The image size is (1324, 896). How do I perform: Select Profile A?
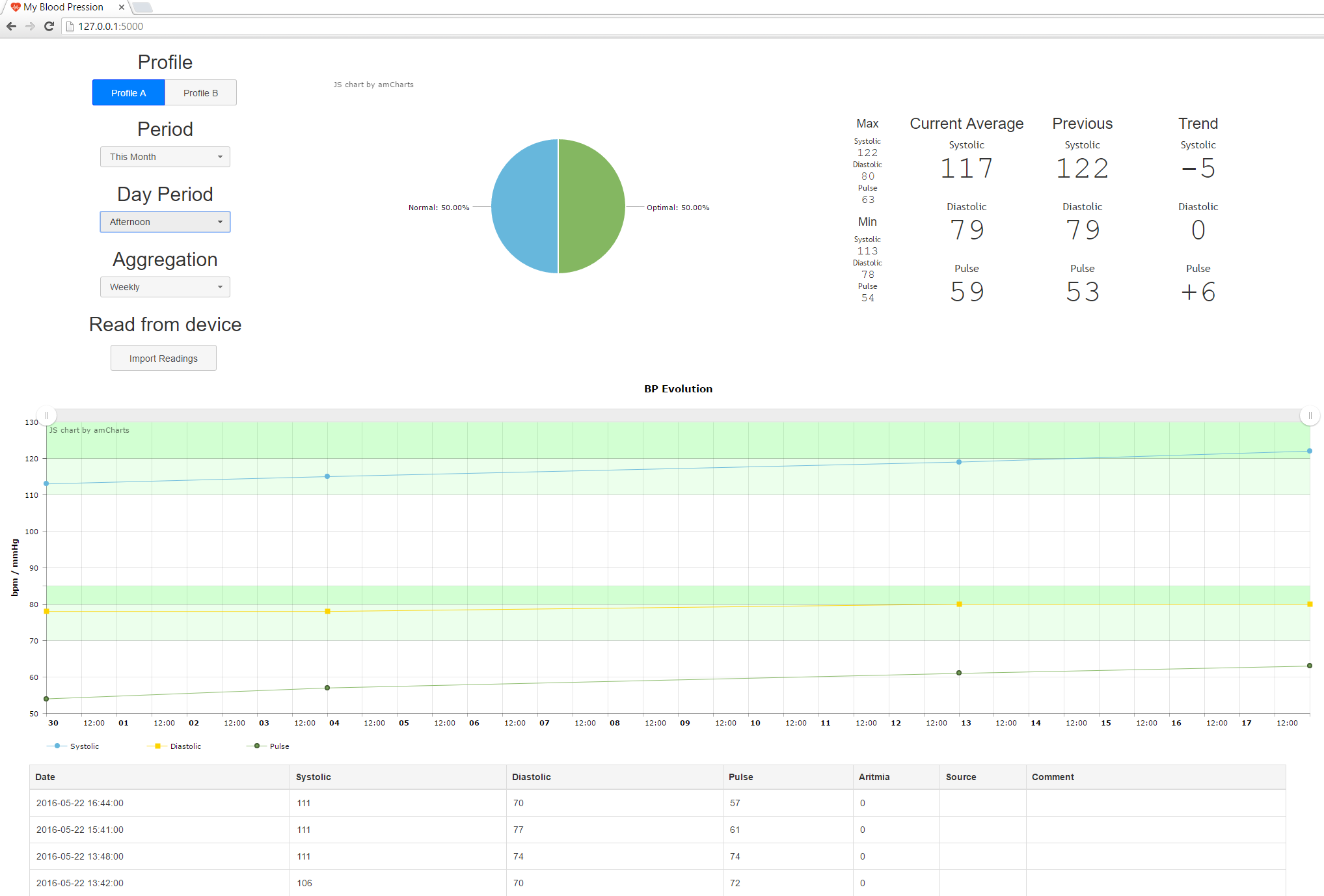128,92
